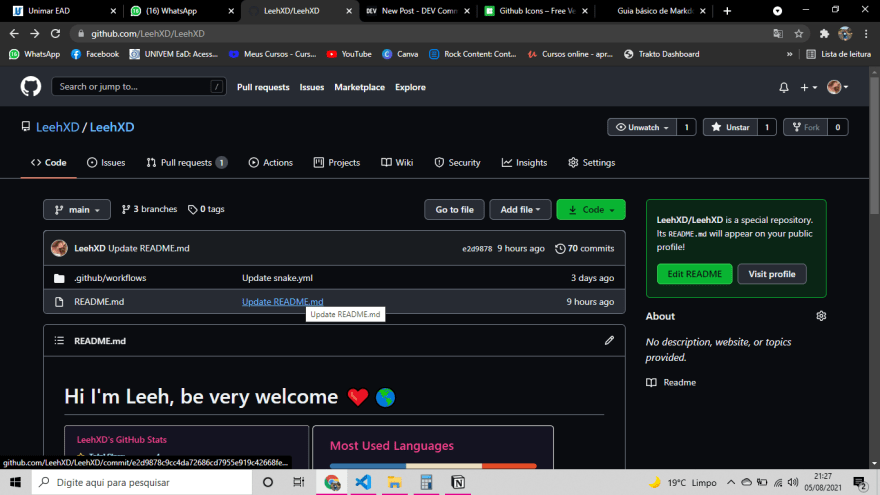This screenshot has height=495, width=880.
Task: Click the Windows search box
Action: click(x=142, y=482)
